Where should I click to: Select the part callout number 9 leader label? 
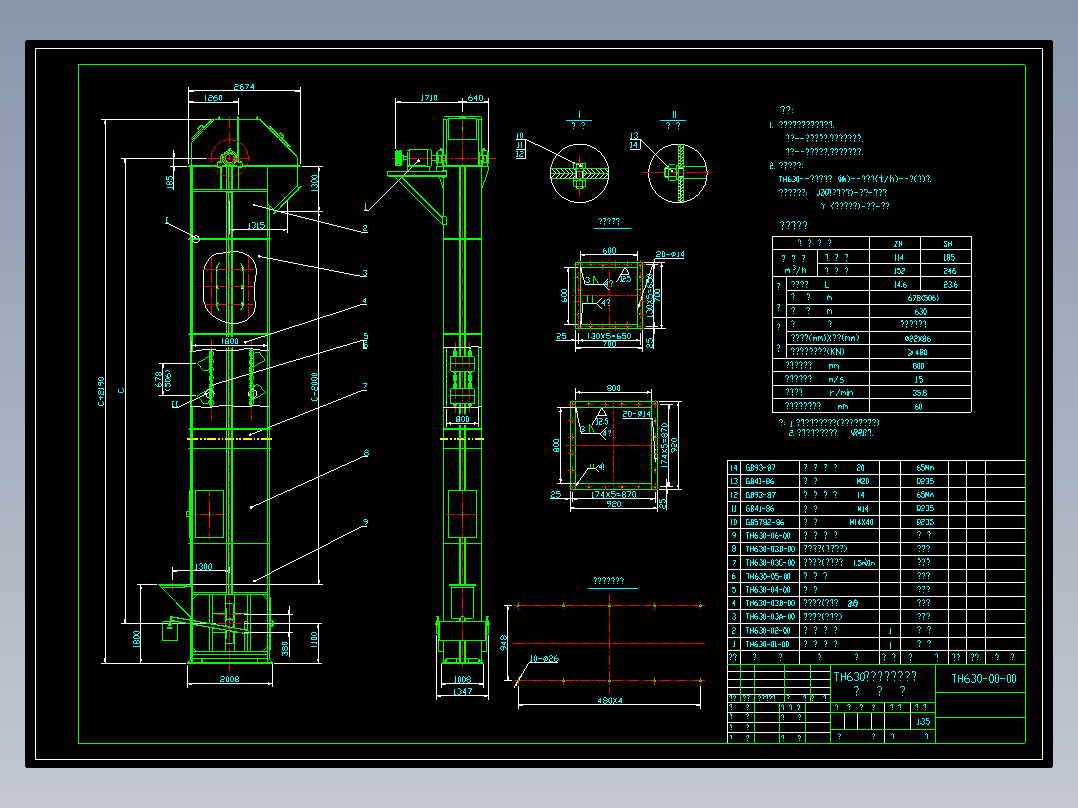366,522
